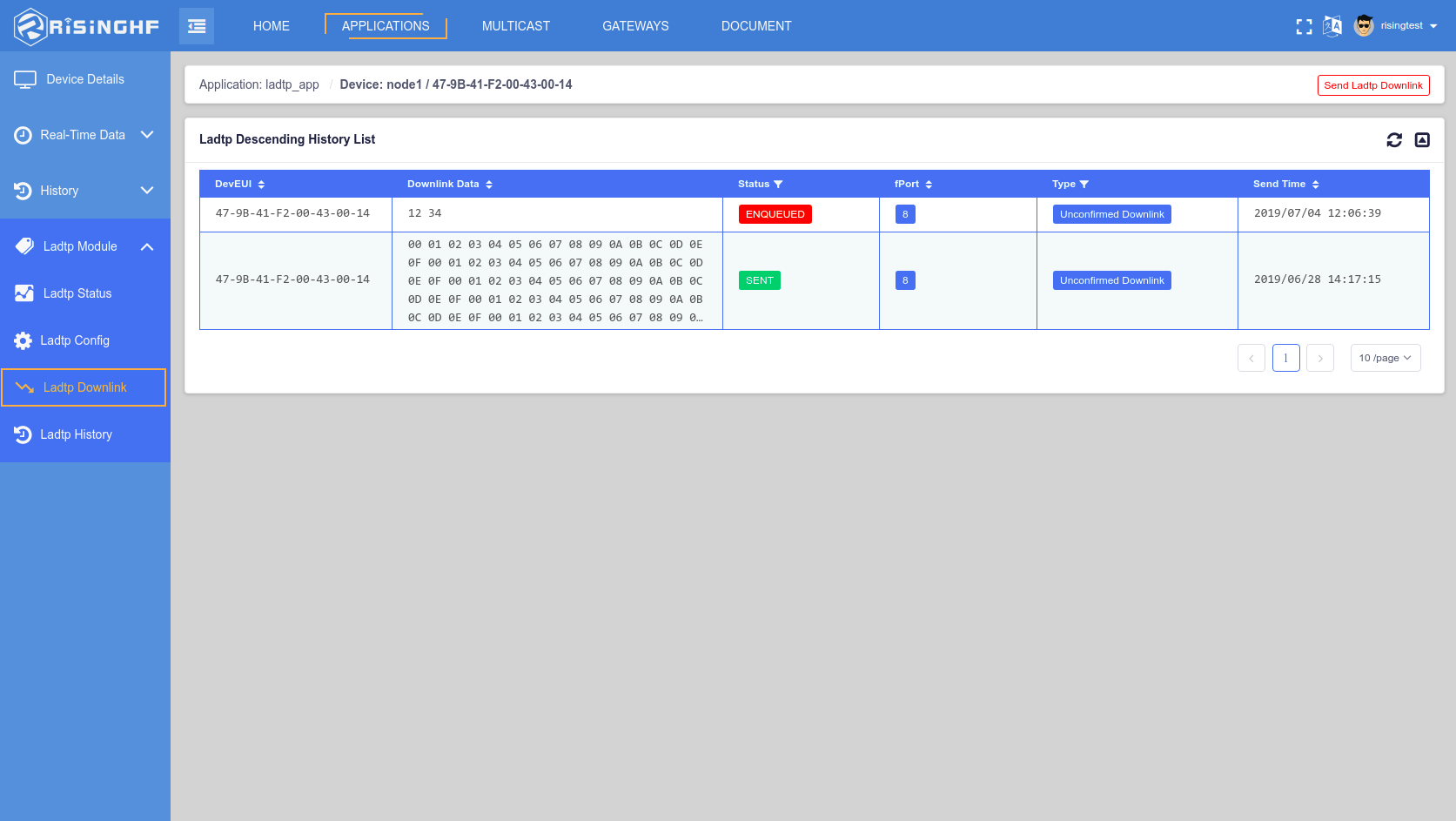Click the language translation icon
Screen dimensions: 1456x821
1332,26
